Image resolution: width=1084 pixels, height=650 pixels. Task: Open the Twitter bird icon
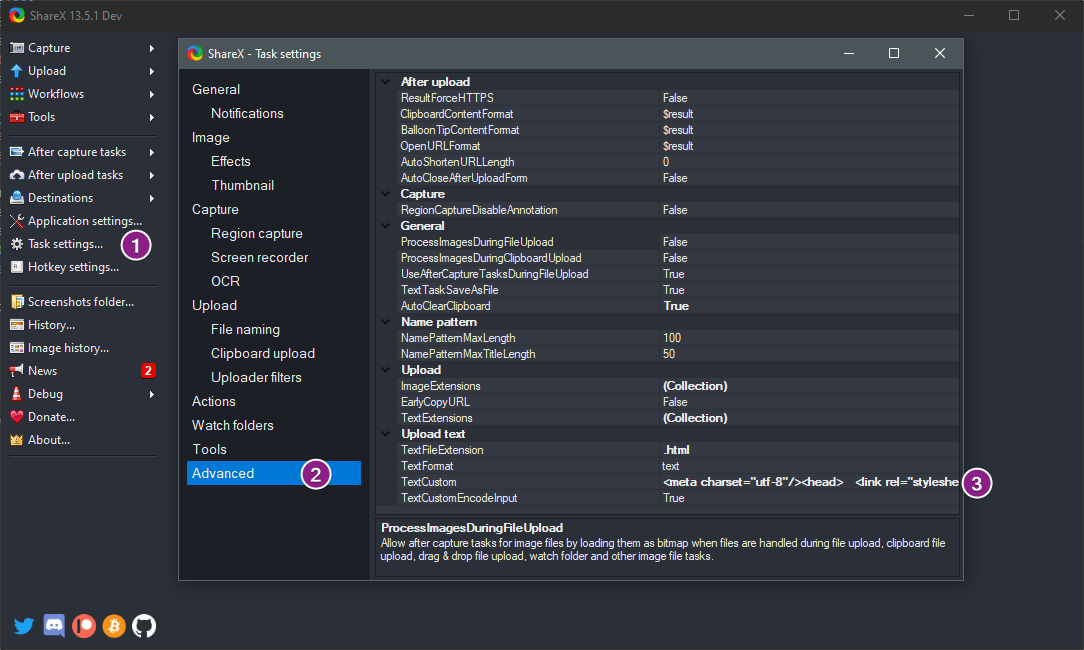coord(24,626)
